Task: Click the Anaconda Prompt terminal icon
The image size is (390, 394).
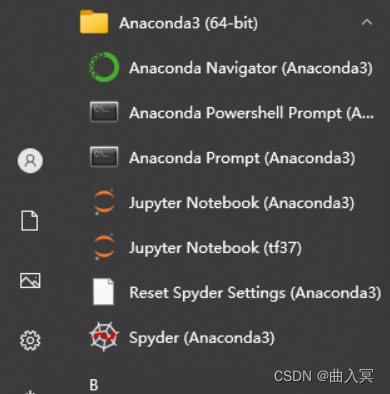Action: coord(104,157)
